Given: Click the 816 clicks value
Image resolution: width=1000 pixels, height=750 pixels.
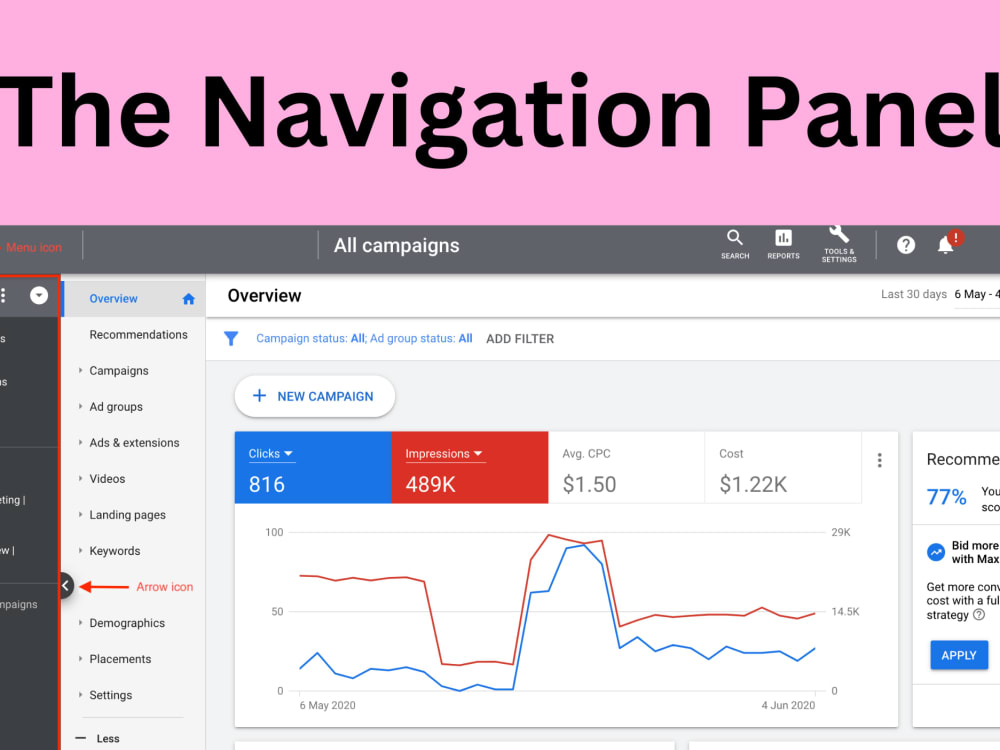Looking at the screenshot, I should (x=267, y=485).
